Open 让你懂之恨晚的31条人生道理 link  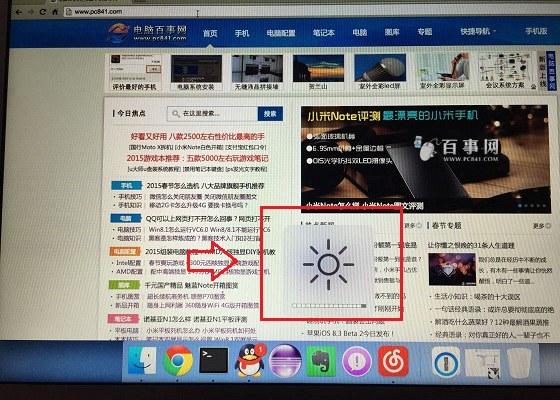pos(471,245)
